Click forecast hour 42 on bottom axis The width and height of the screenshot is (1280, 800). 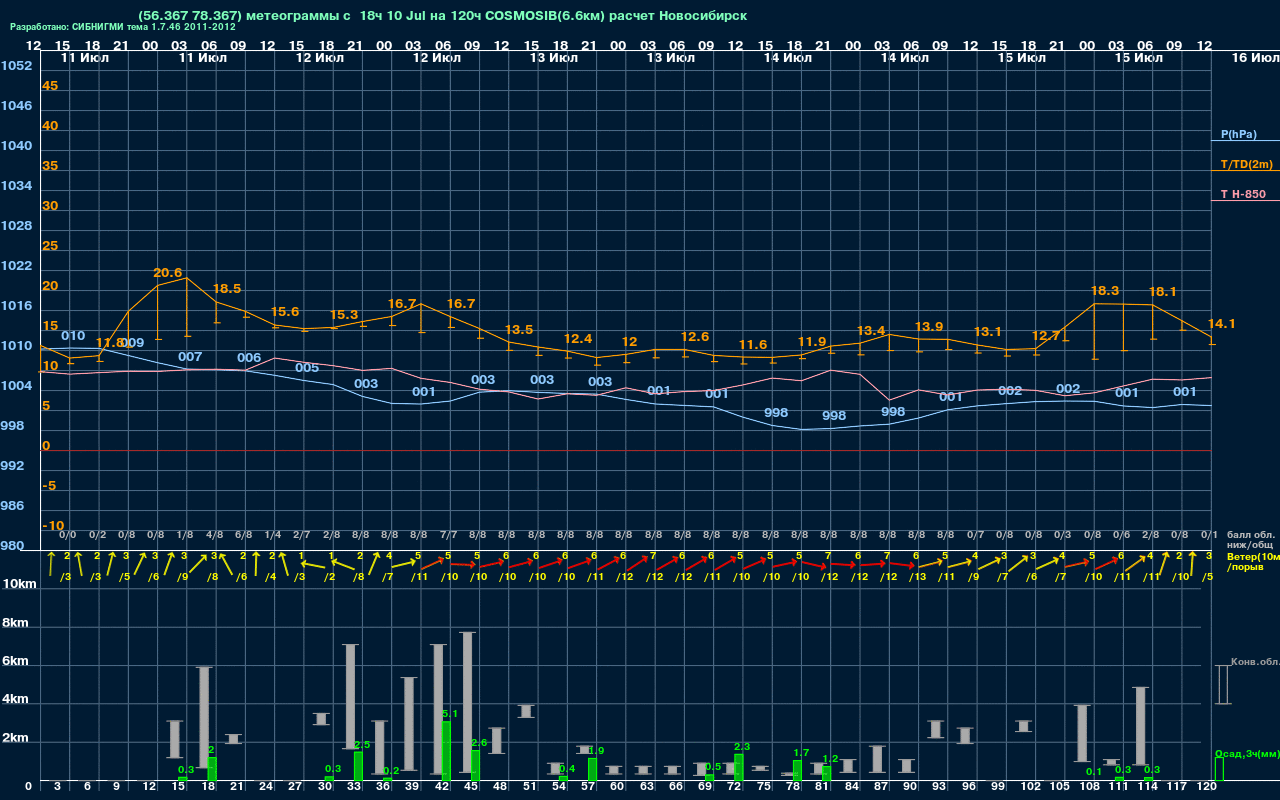coord(442,787)
